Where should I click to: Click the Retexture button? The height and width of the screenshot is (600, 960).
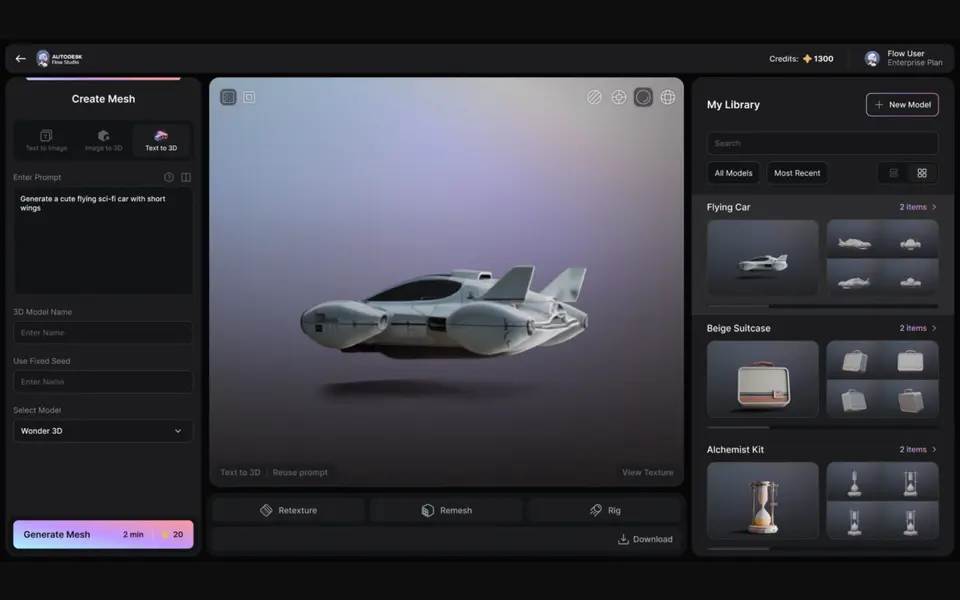tap(288, 510)
